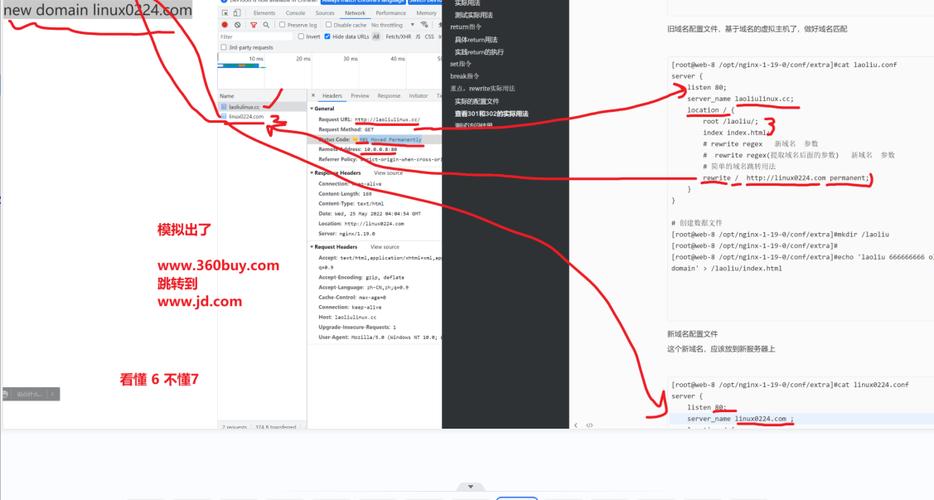Select the Headers tab in request details
Image resolution: width=934 pixels, height=500 pixels.
coord(332,95)
